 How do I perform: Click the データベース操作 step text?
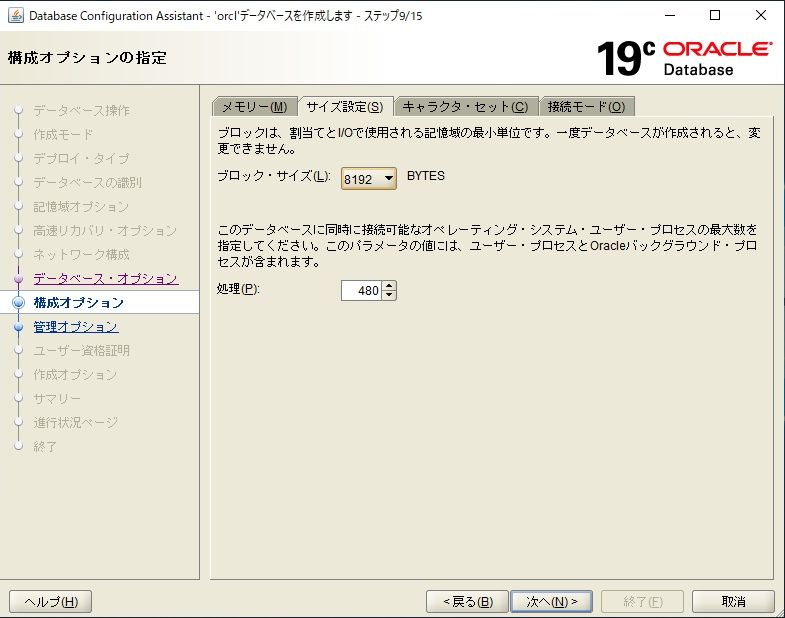pos(82,110)
